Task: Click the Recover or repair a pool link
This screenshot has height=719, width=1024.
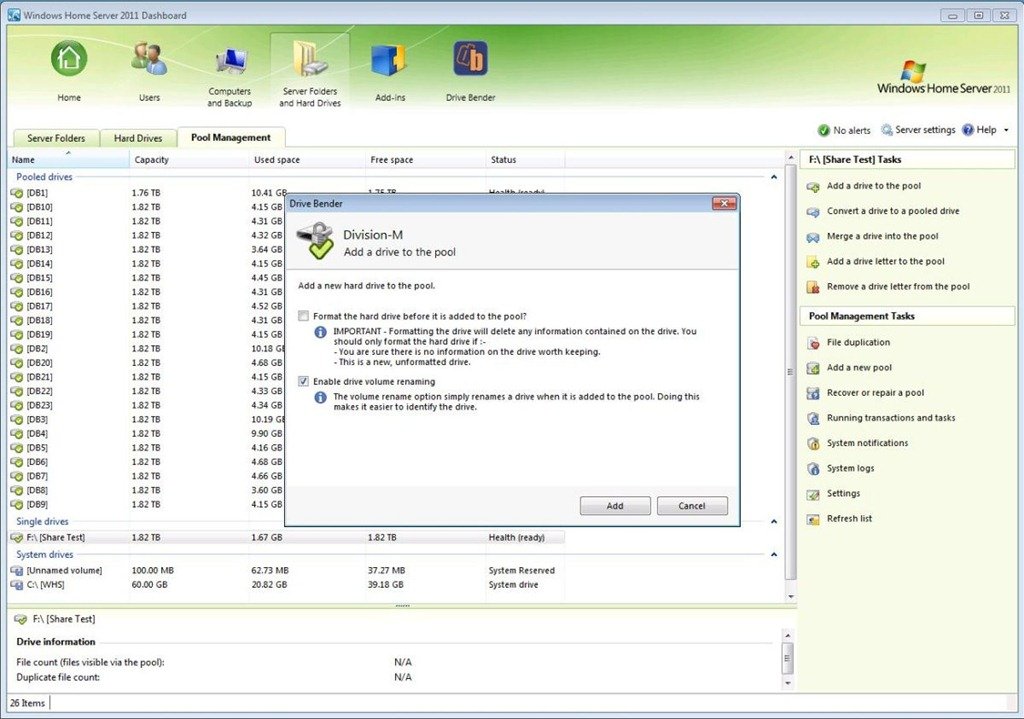Action: coord(875,392)
